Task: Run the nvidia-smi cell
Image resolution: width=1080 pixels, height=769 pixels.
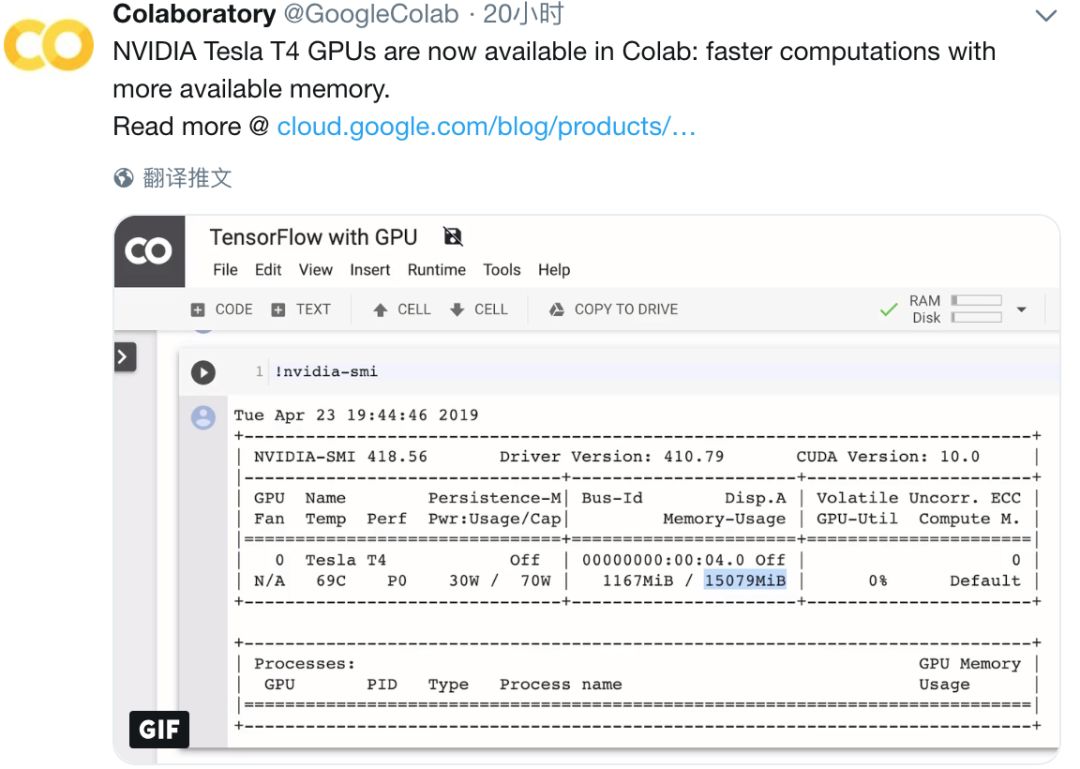Action: click(x=203, y=372)
